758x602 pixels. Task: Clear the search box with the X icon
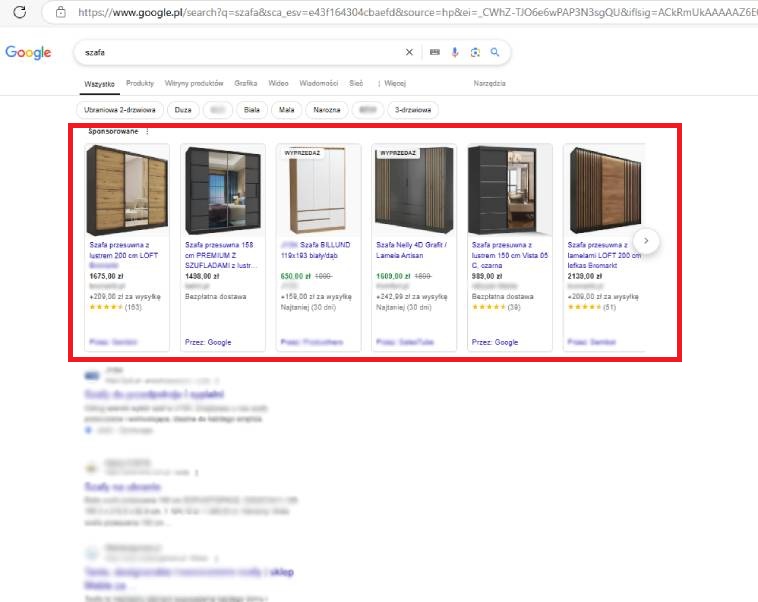pos(409,52)
